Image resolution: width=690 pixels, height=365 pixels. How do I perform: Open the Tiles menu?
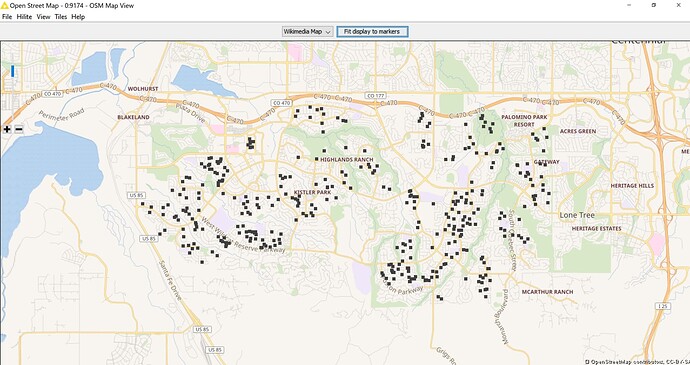pos(61,17)
